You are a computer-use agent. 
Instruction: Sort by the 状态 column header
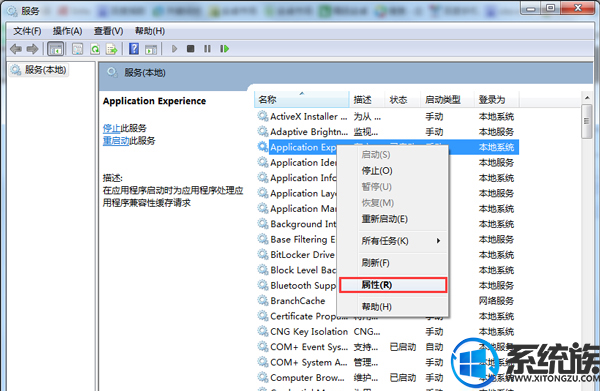point(402,99)
